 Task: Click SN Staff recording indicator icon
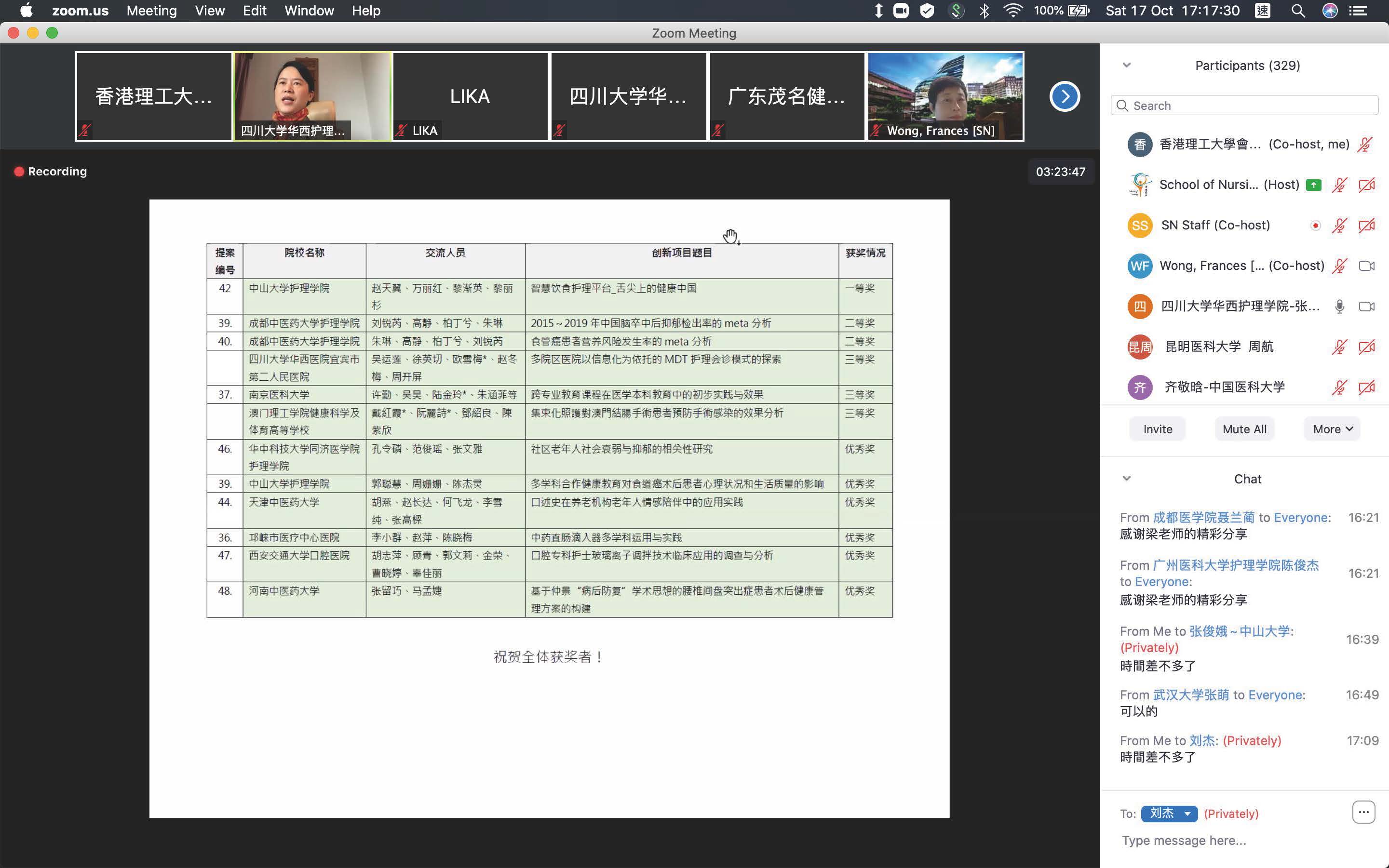(1315, 226)
